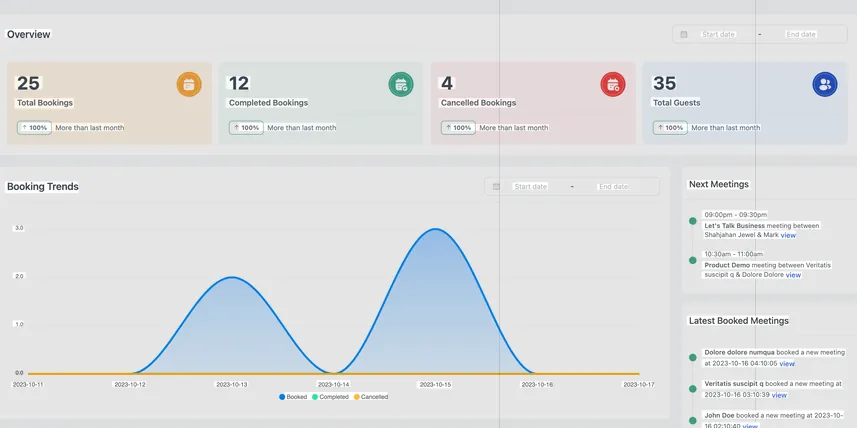Click the 3.0 y-axis value
857x428 pixels.
(x=19, y=228)
